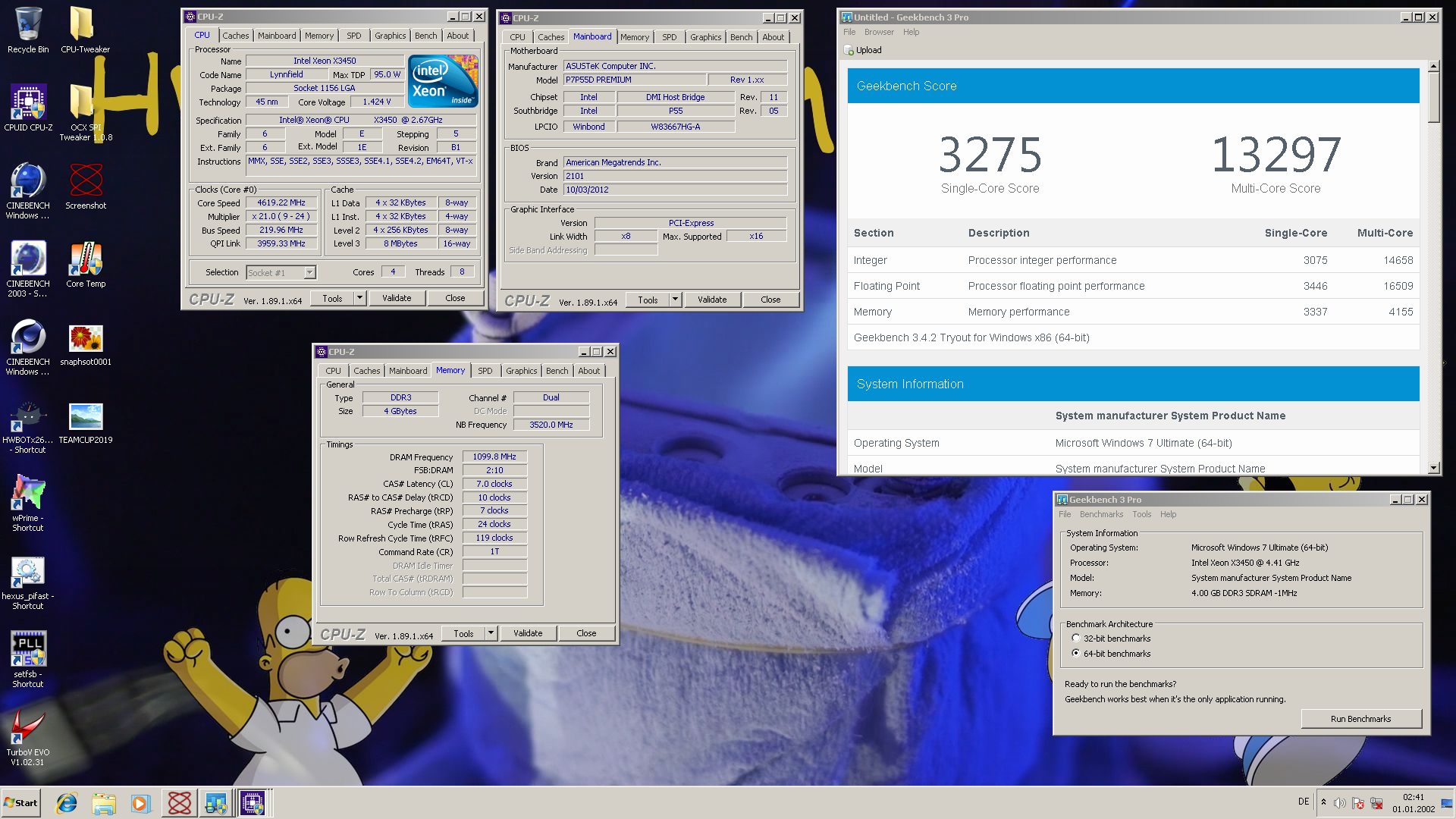Click DRAM Frequency value 1099.8 MHz
Image resolution: width=1456 pixels, height=819 pixels.
[494, 457]
